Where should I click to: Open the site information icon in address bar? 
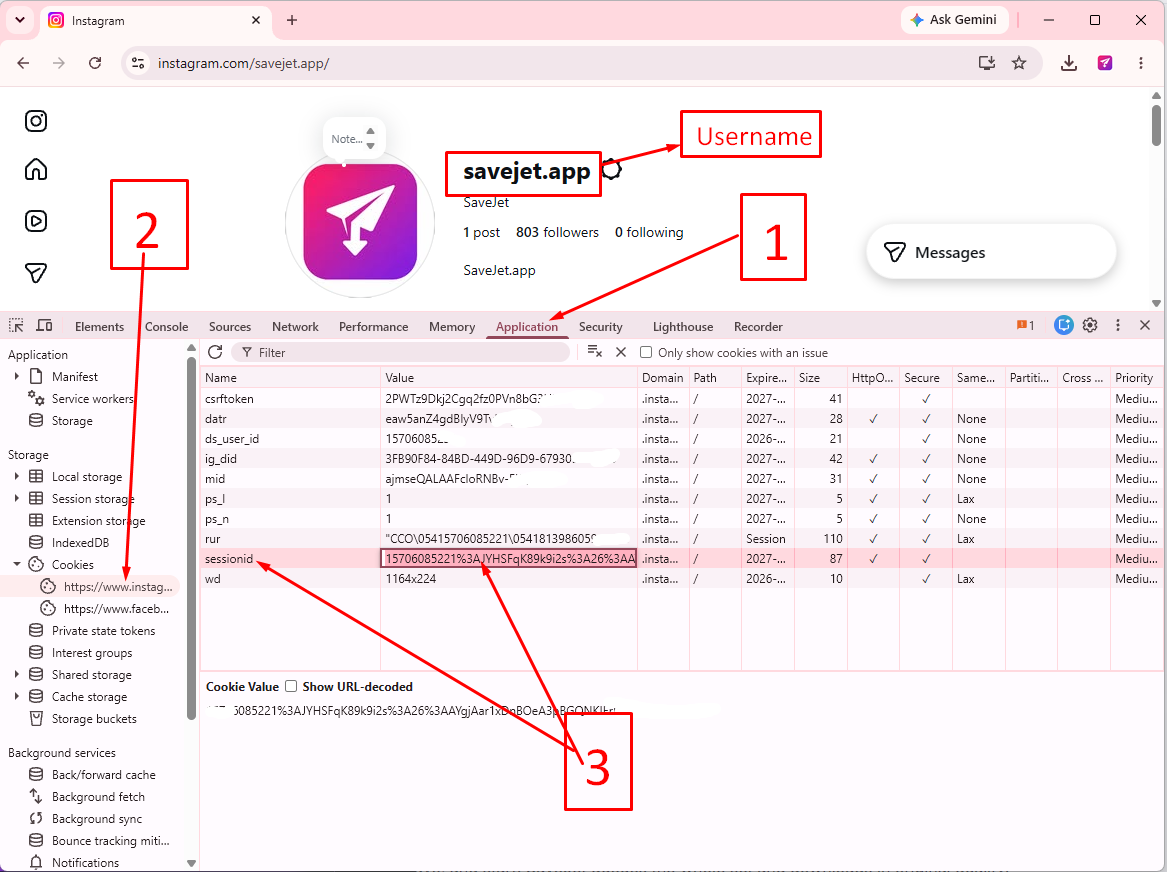(138, 63)
